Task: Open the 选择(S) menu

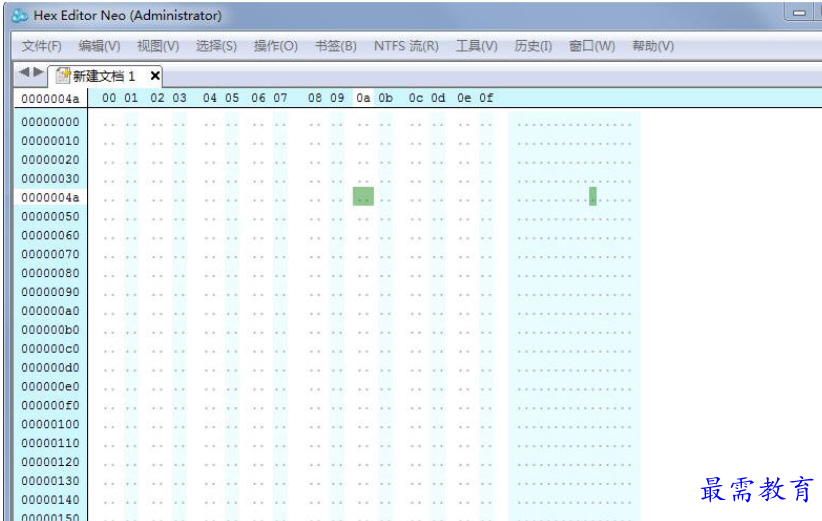Action: [x=216, y=46]
